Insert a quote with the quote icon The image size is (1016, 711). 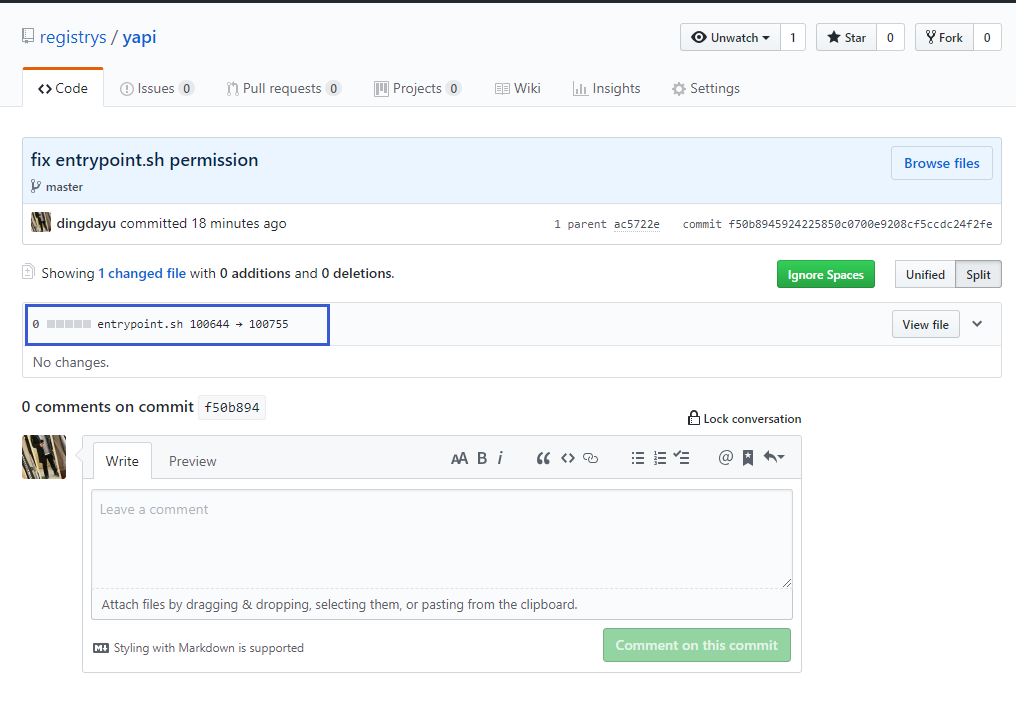click(x=543, y=458)
